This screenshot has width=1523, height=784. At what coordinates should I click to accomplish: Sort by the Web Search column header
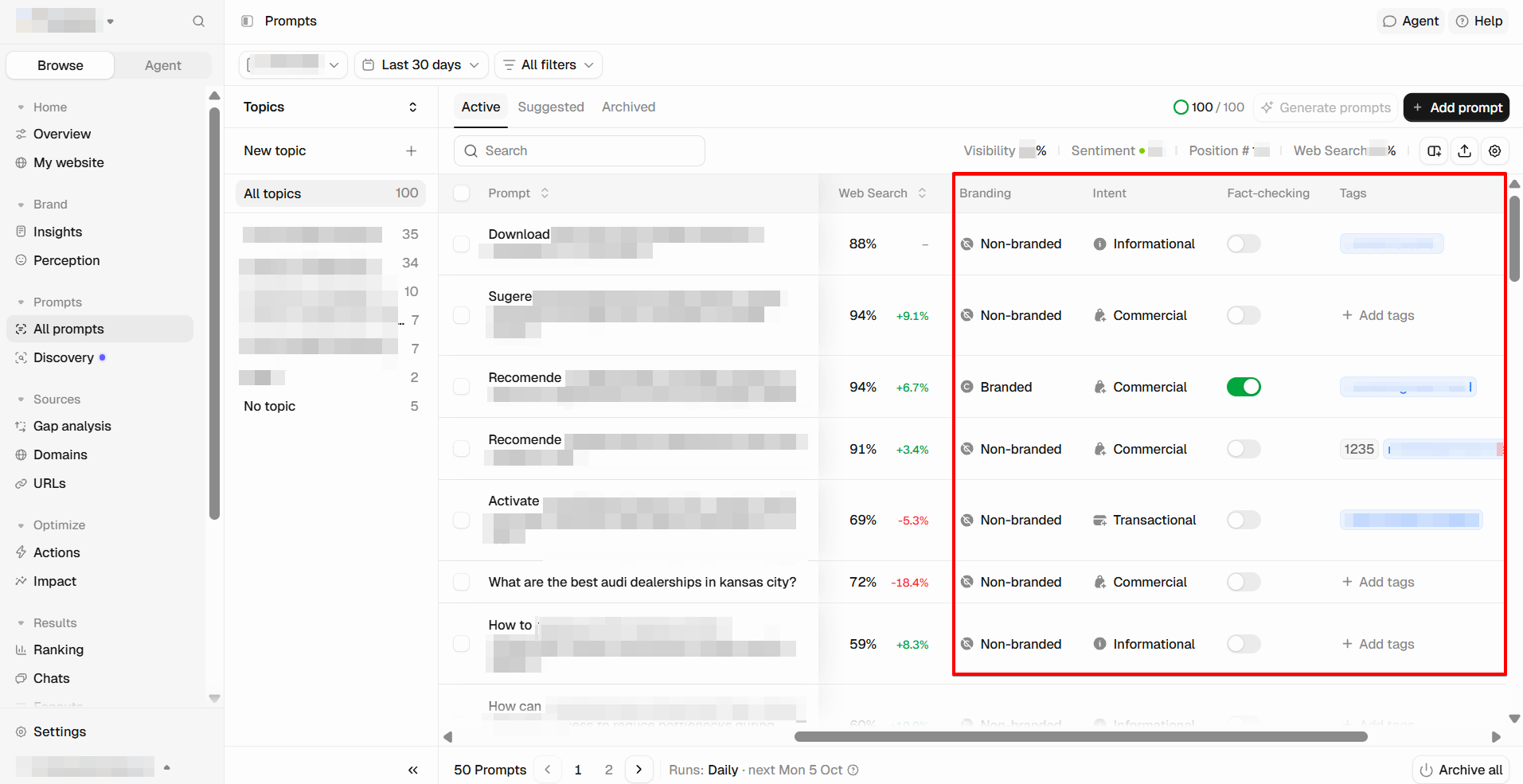(x=882, y=193)
